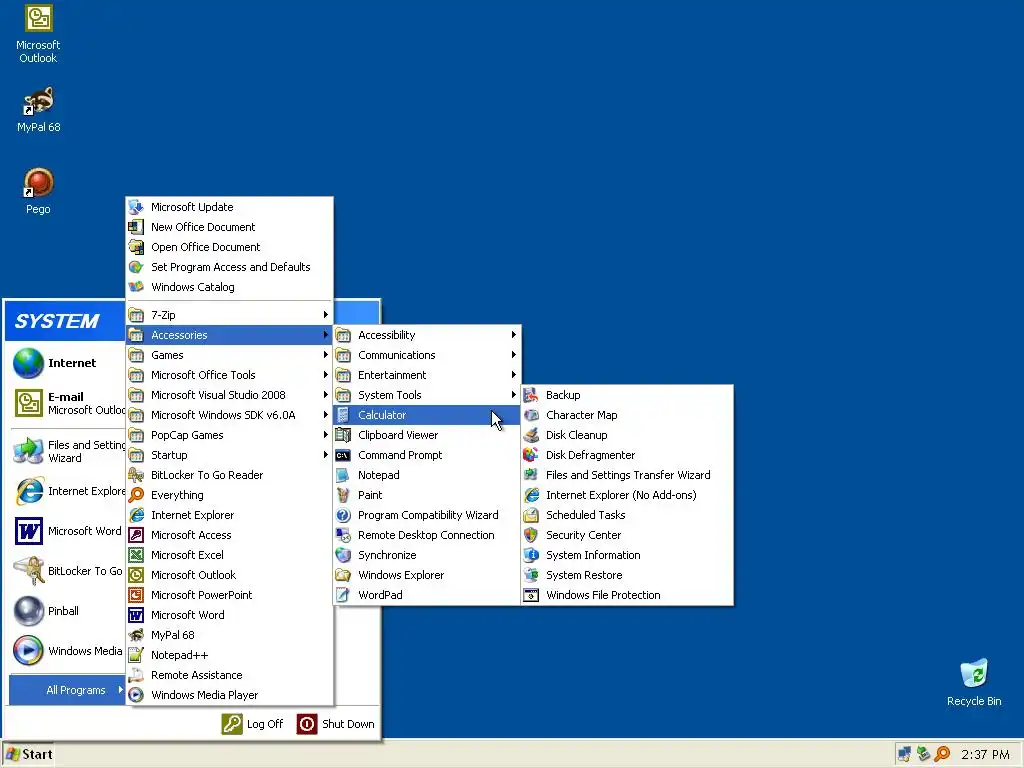Open Files and Settings Transfer Wizard in System Tools
The image size is (1024, 768).
pos(628,475)
